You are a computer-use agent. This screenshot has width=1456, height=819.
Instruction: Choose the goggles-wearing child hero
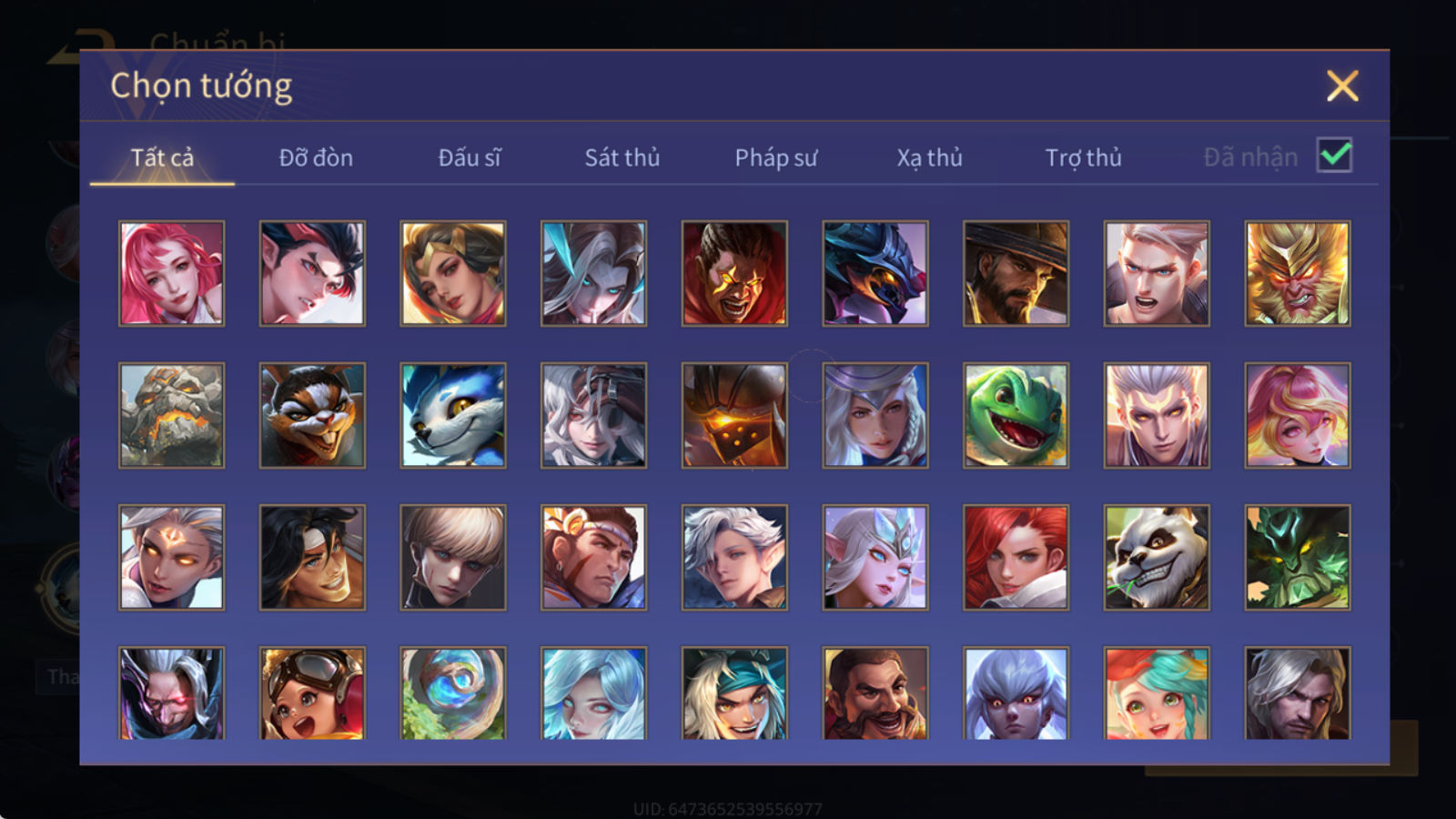click(312, 693)
